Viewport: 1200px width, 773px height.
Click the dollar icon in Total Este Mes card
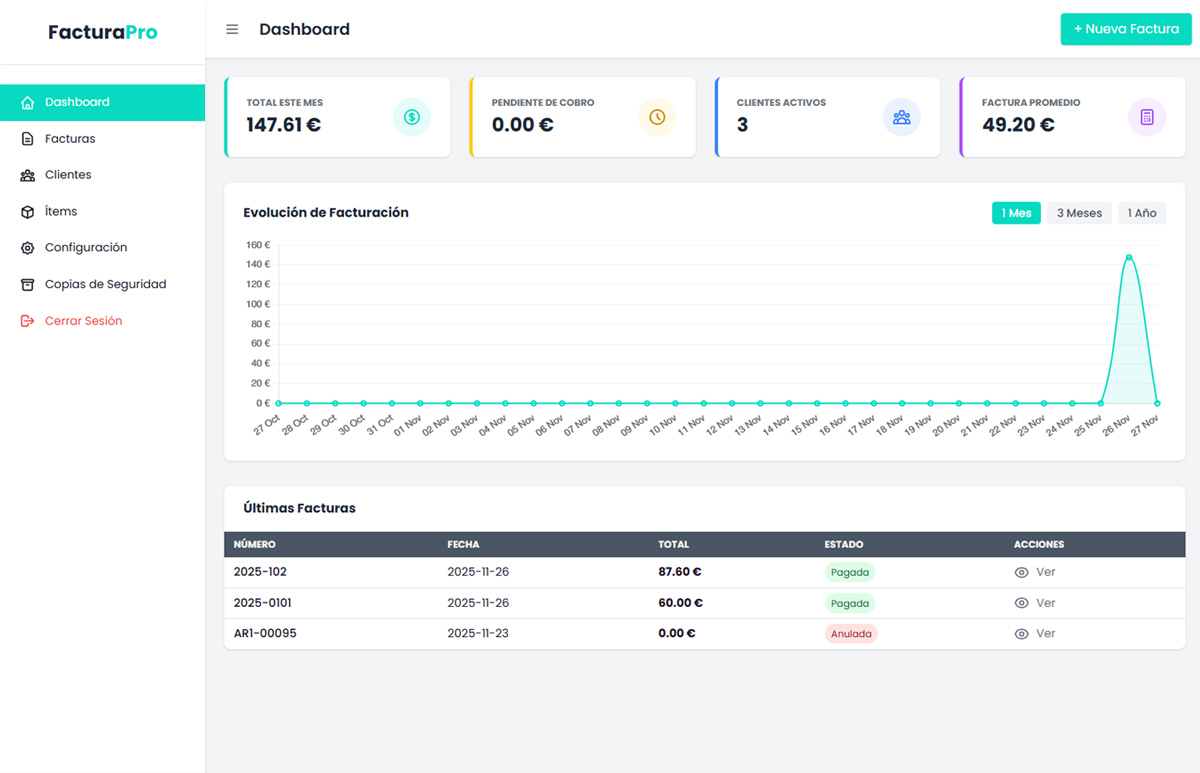point(412,117)
